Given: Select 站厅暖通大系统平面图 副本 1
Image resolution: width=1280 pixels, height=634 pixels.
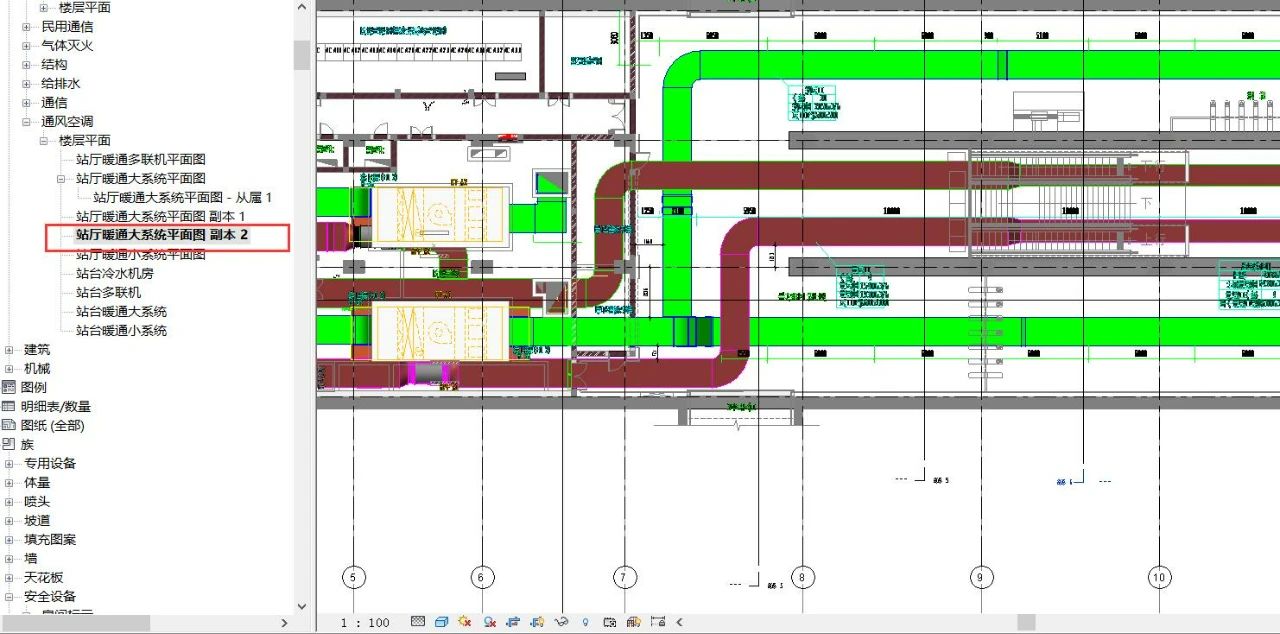Looking at the screenshot, I should [x=160, y=216].
